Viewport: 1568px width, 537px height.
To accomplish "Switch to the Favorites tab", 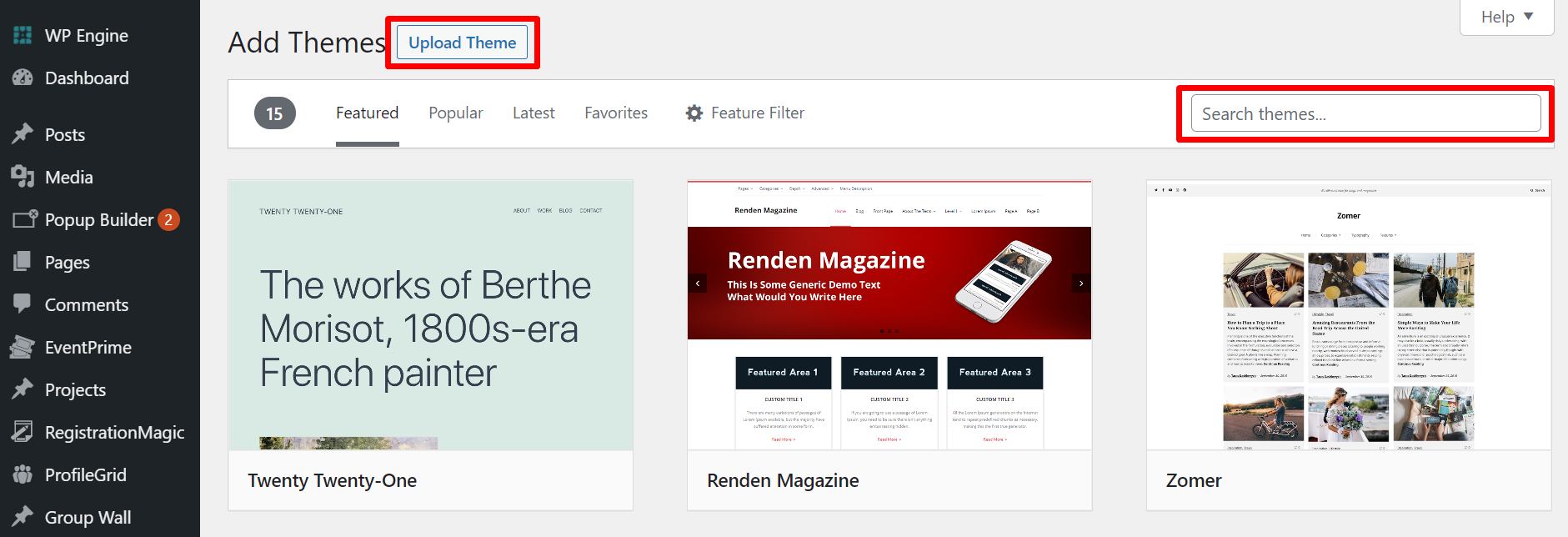I will point(616,113).
